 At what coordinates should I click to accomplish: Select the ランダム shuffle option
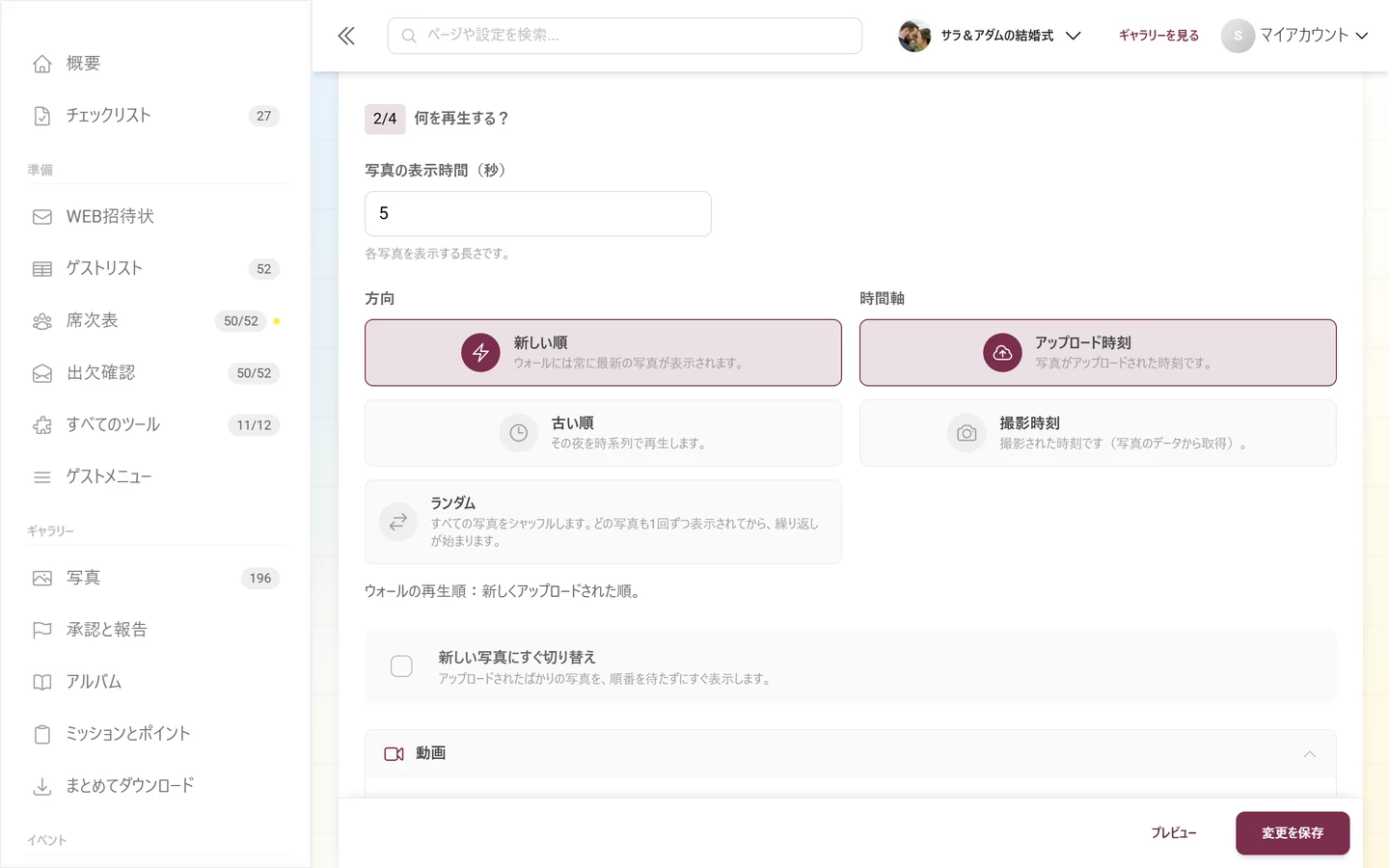pos(603,522)
